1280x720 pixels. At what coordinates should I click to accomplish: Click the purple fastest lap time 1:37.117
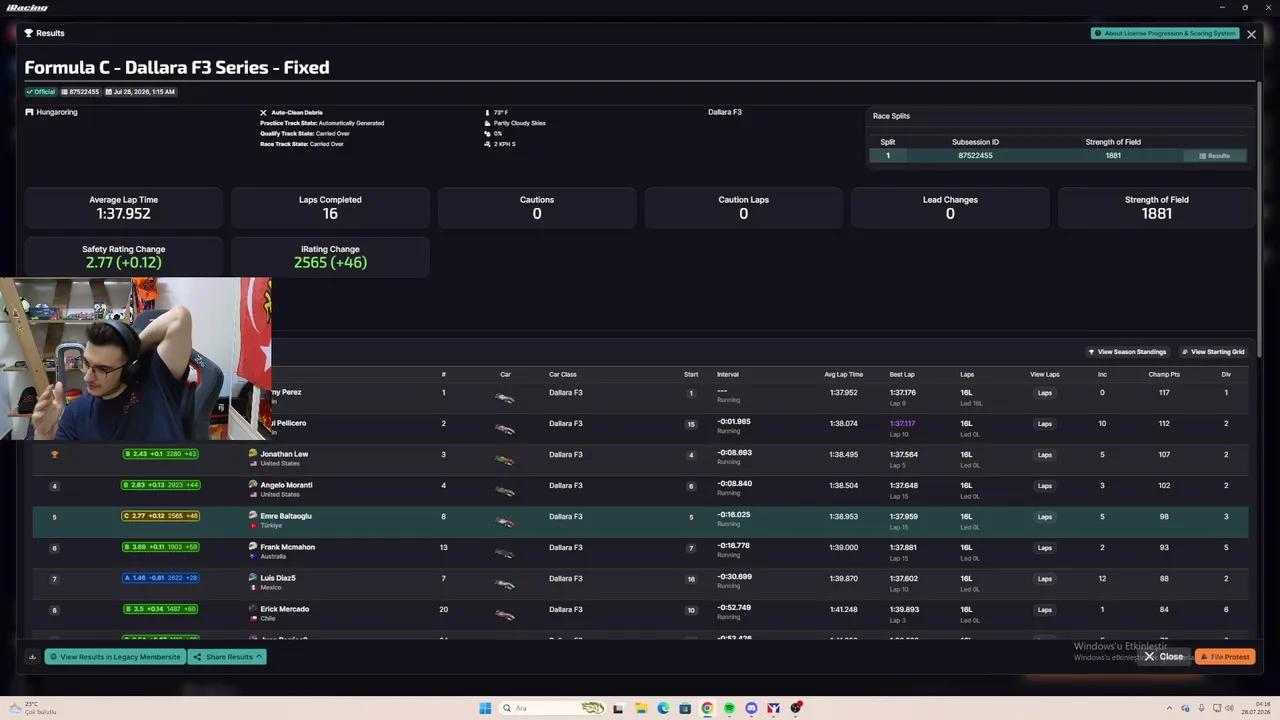(903, 423)
